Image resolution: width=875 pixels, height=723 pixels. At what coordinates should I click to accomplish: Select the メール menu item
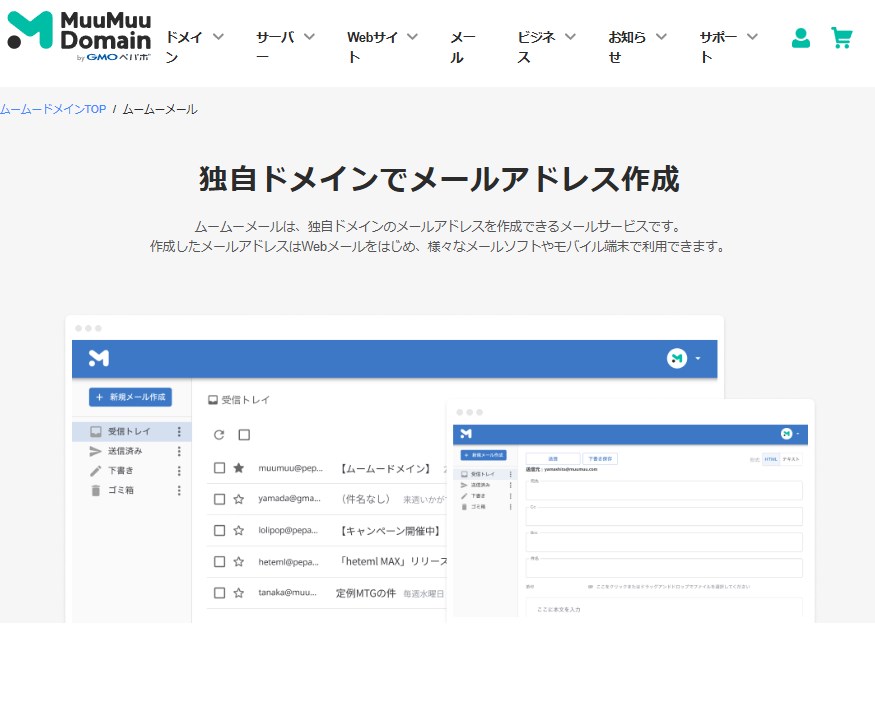point(463,46)
